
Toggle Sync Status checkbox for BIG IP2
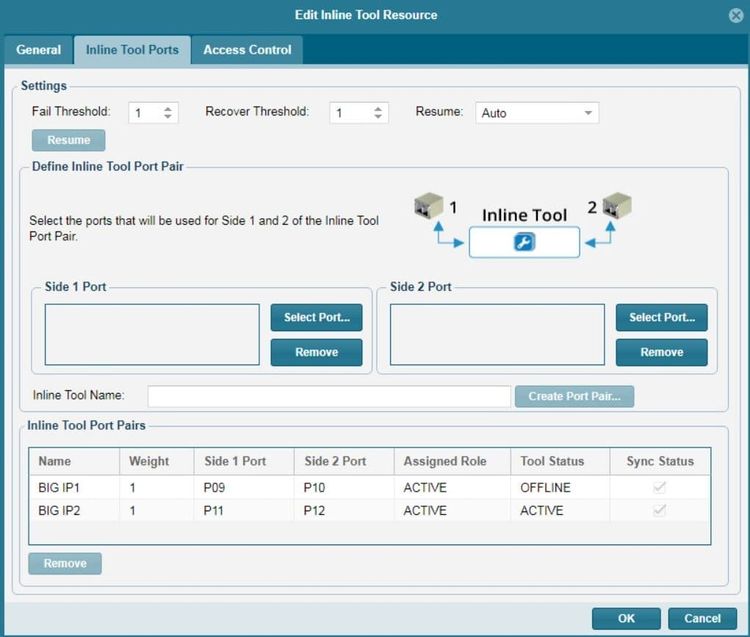click(659, 510)
